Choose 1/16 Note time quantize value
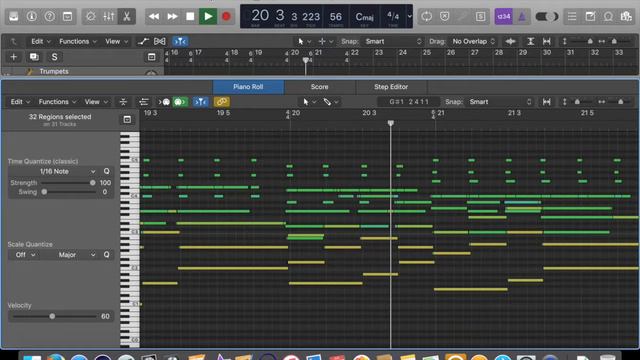 coord(54,171)
